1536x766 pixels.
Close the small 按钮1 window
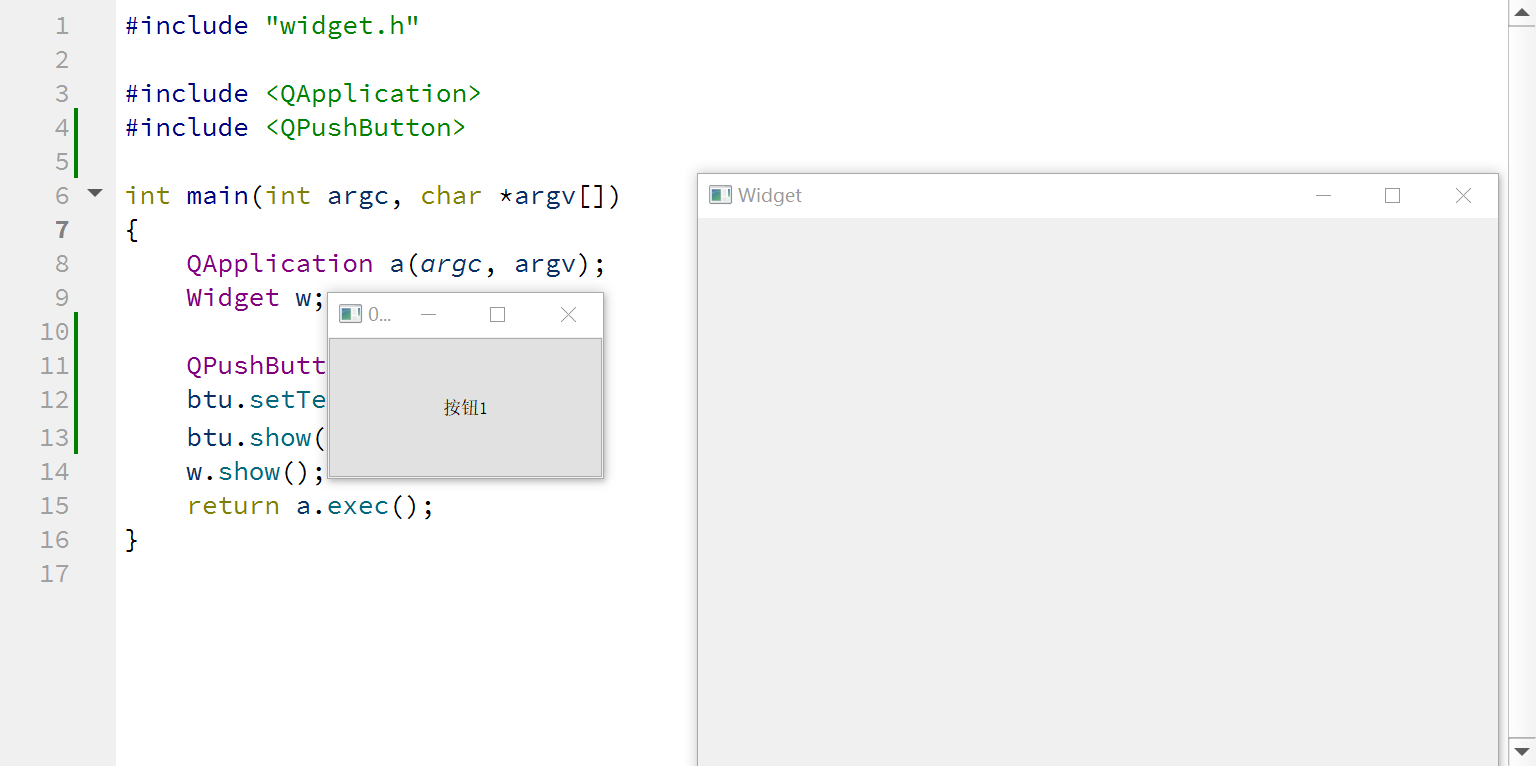[568, 314]
